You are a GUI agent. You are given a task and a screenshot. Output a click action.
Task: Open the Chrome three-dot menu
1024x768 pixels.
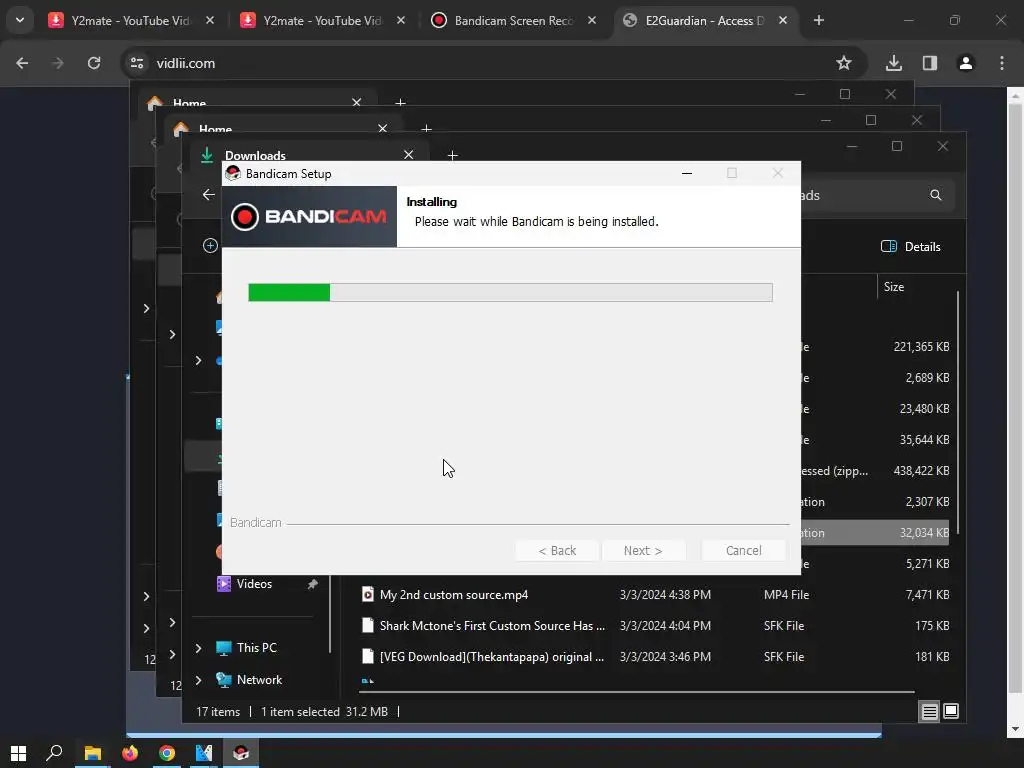point(1002,63)
